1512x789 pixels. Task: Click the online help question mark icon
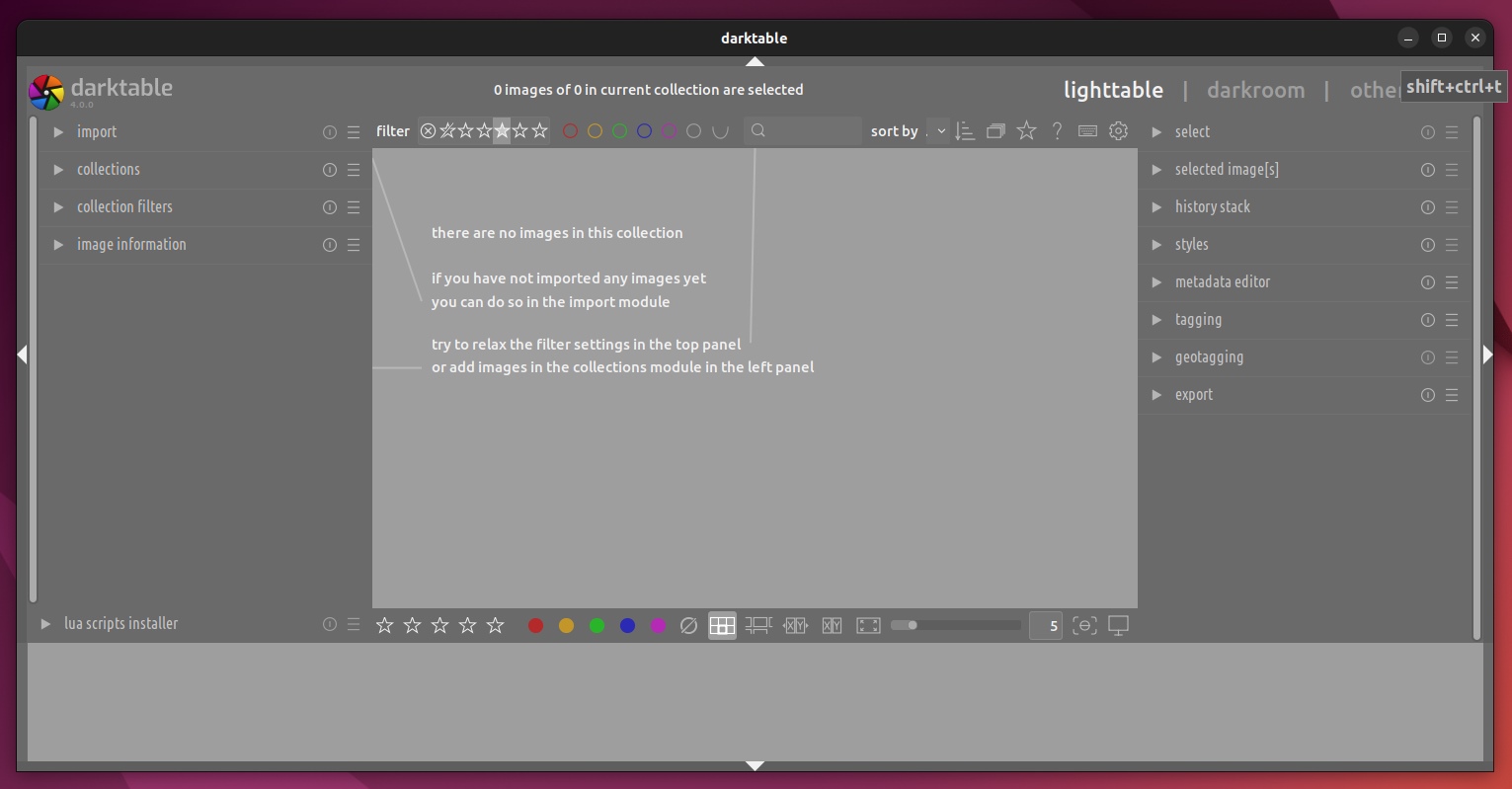pos(1057,131)
